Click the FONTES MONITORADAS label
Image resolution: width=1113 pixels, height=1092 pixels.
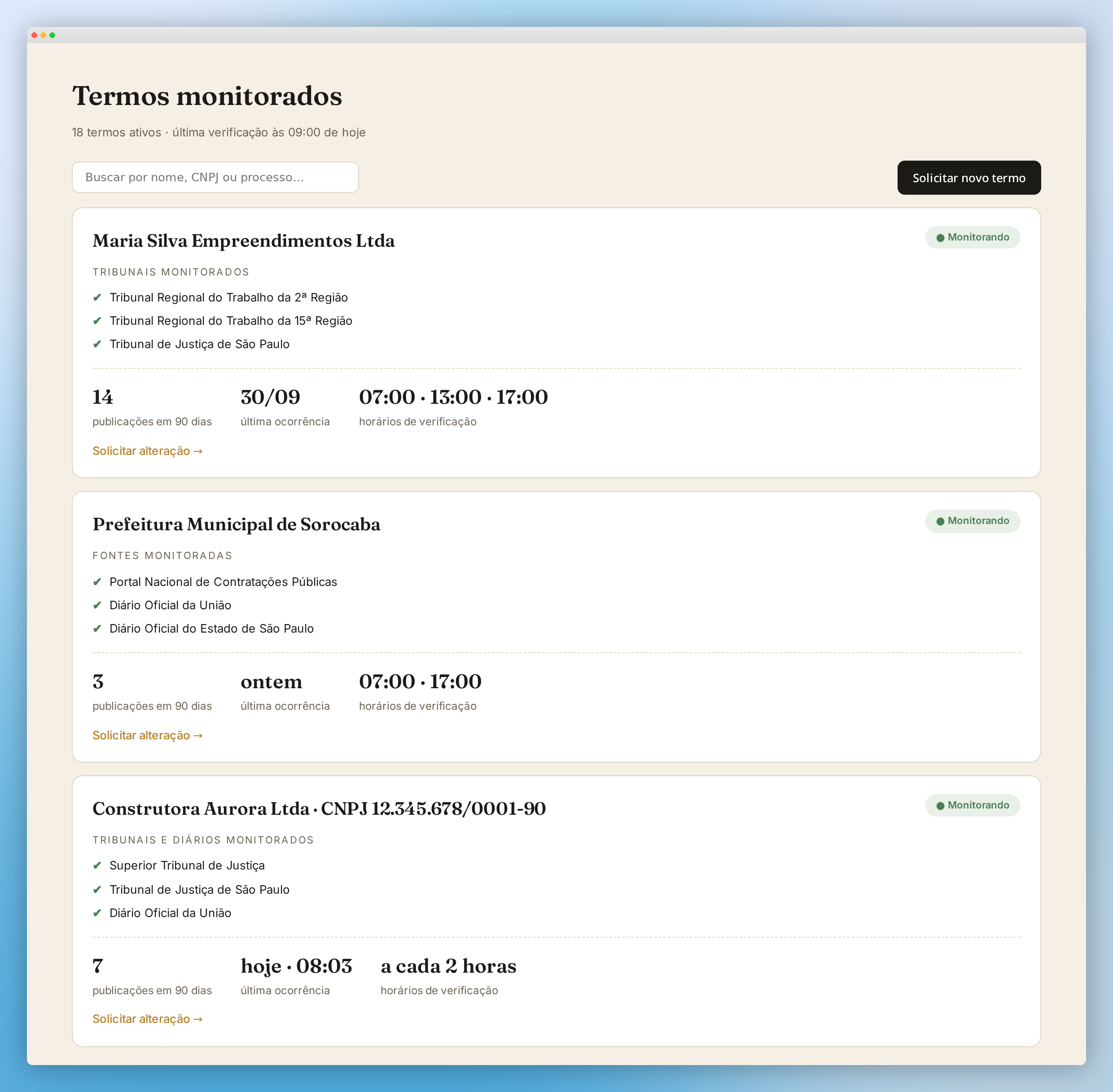click(162, 555)
